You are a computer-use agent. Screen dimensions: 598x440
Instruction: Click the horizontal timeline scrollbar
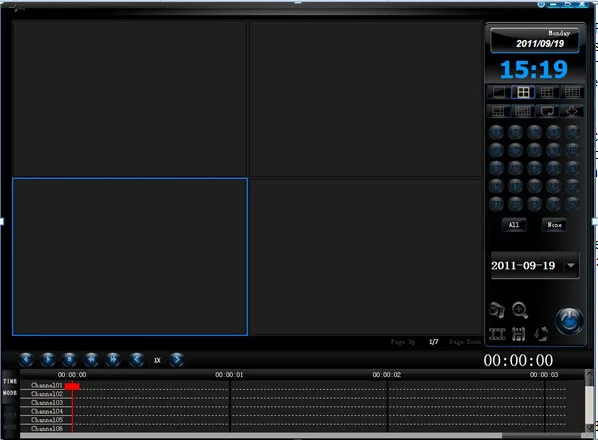click(x=261, y=435)
